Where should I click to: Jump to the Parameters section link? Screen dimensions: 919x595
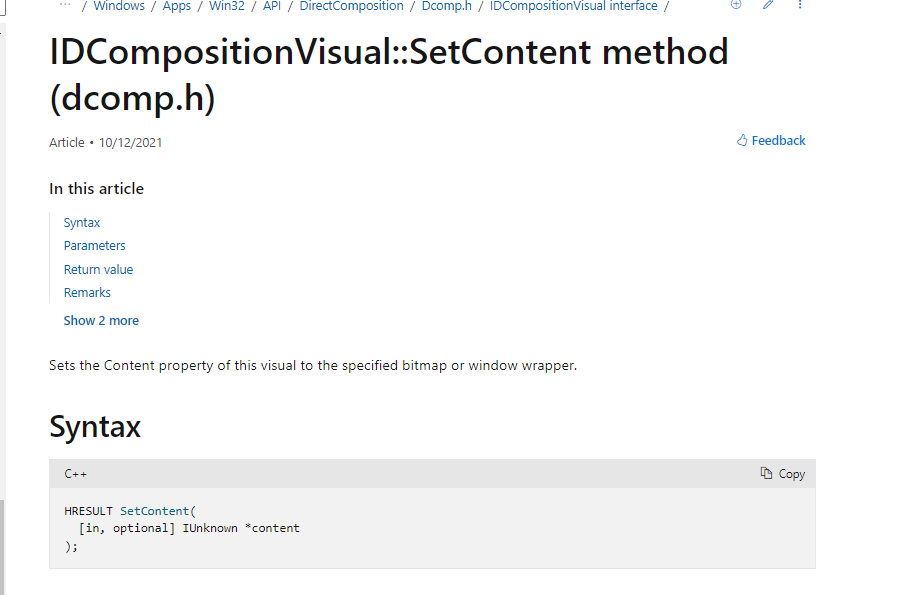pyautogui.click(x=95, y=246)
